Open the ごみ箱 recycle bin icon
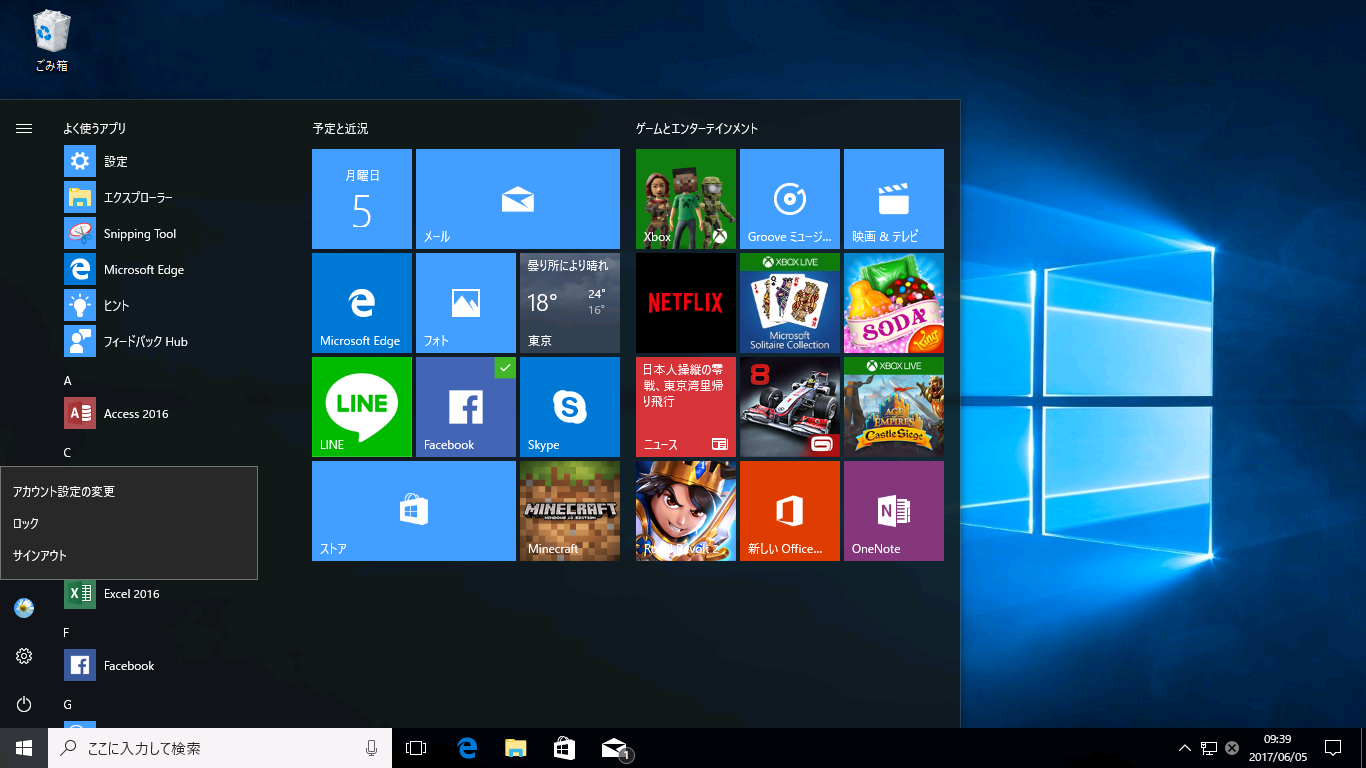 click(x=50, y=41)
